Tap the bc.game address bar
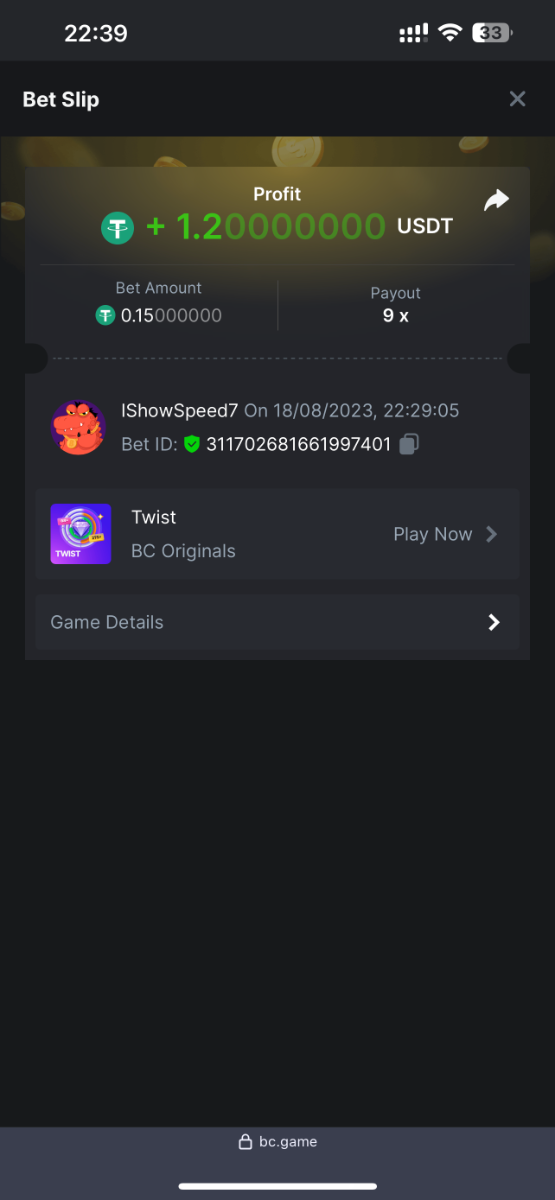555x1200 pixels. tap(277, 1141)
